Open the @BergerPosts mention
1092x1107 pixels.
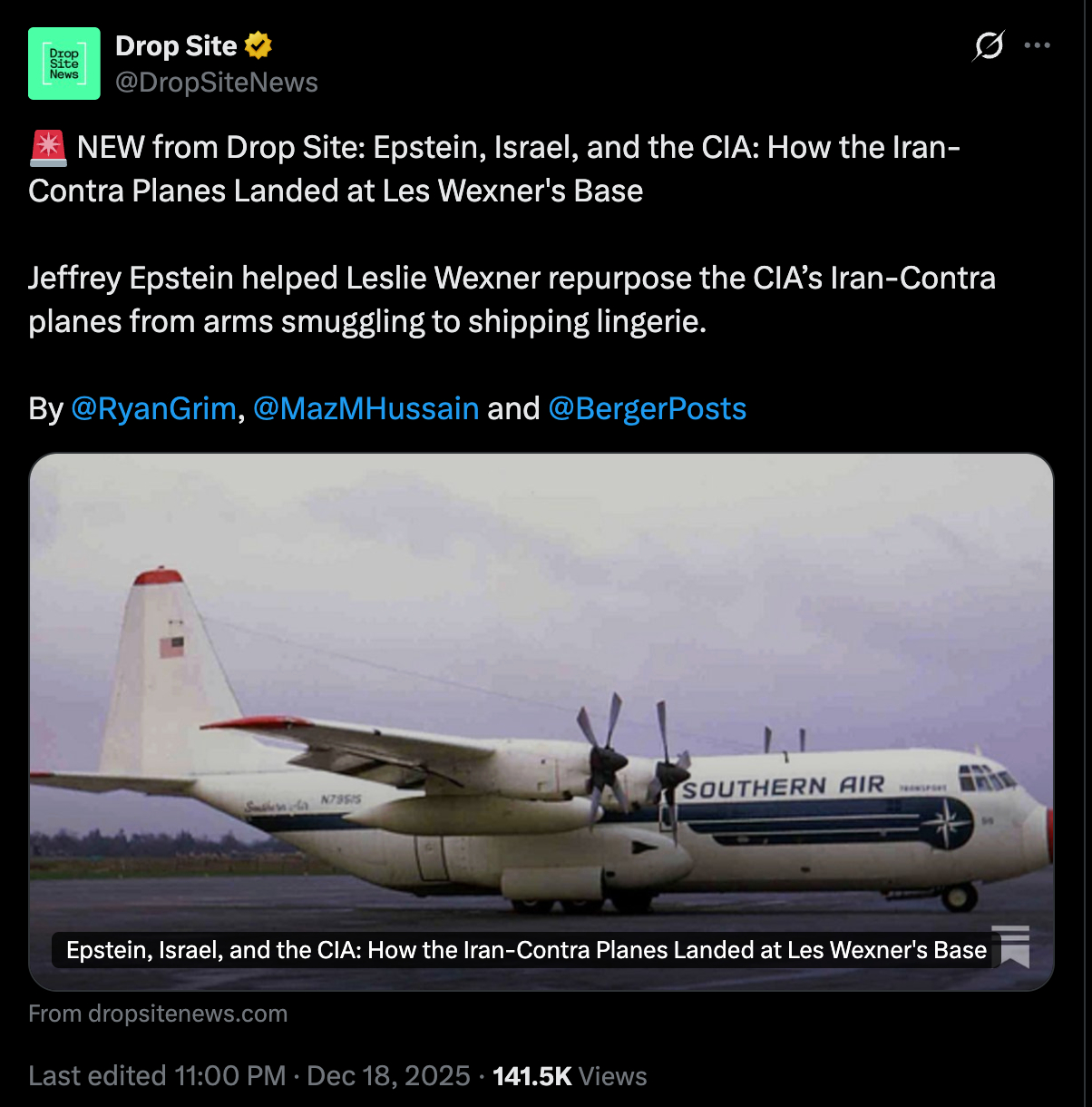click(648, 409)
